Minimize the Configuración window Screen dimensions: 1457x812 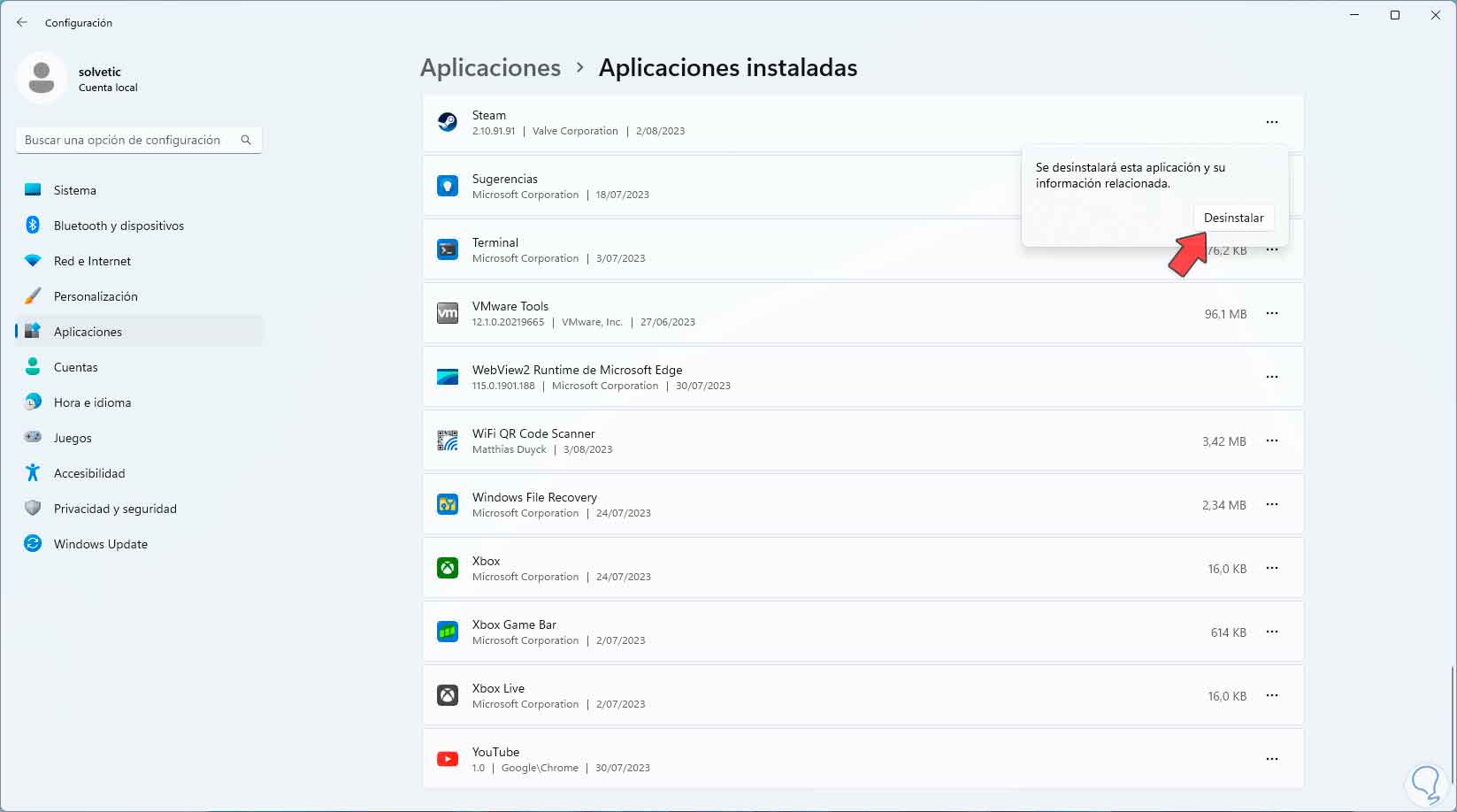click(x=1354, y=15)
